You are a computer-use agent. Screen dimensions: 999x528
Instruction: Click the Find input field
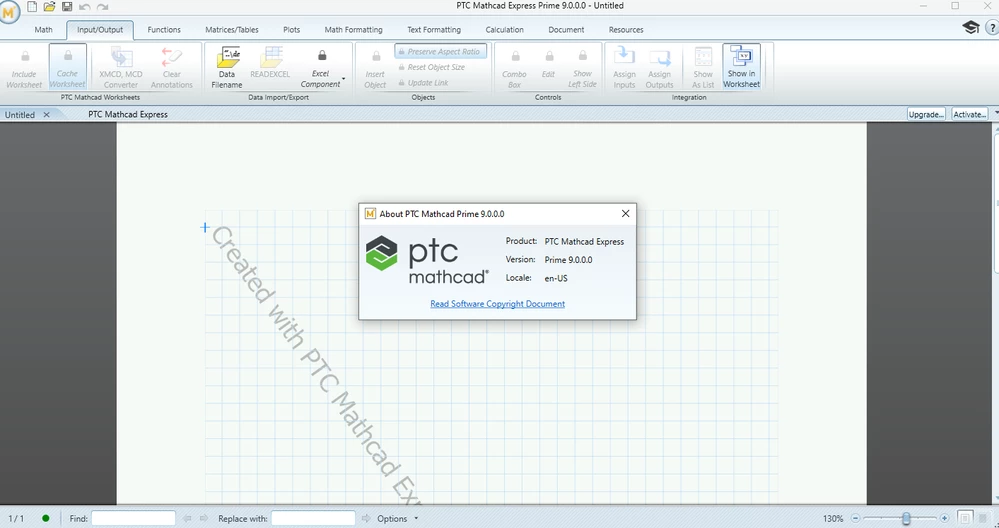click(x=133, y=518)
